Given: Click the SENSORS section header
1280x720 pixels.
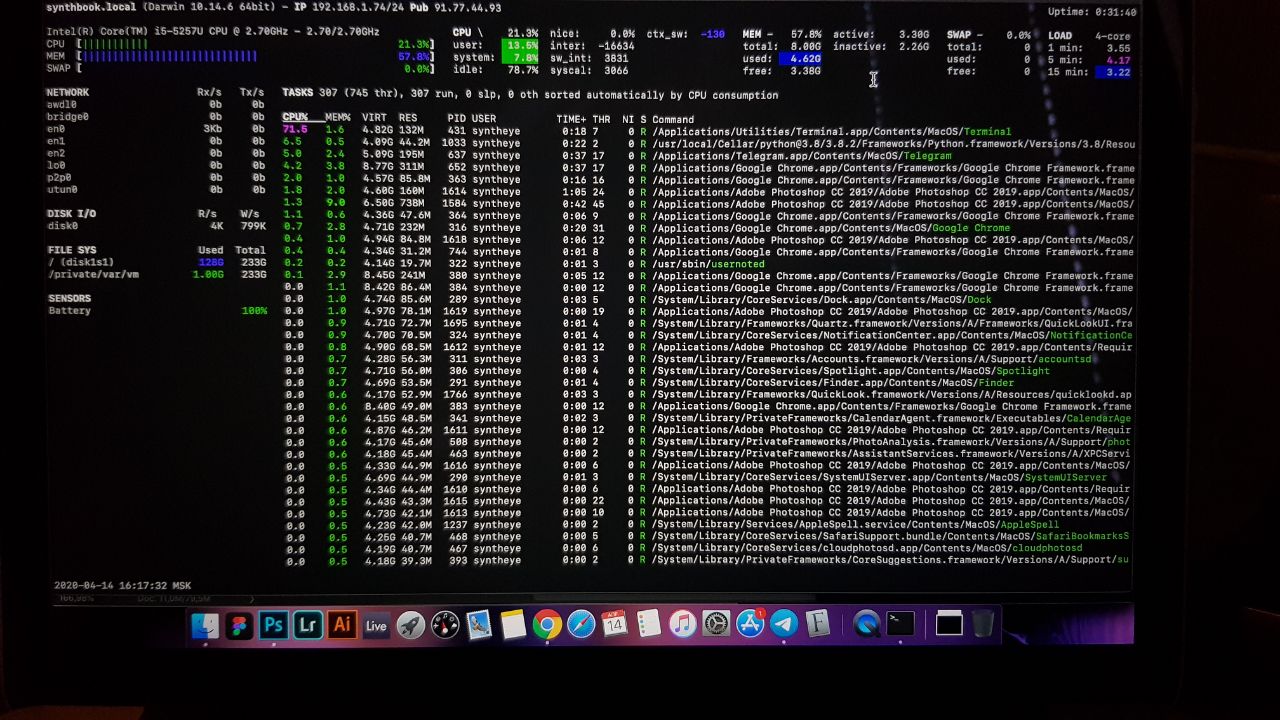Looking at the screenshot, I should coord(68,298).
